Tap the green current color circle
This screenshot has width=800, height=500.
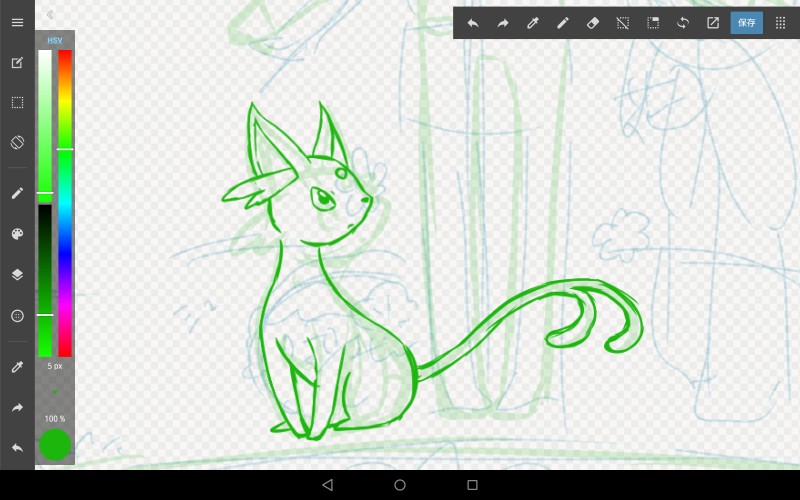click(55, 445)
